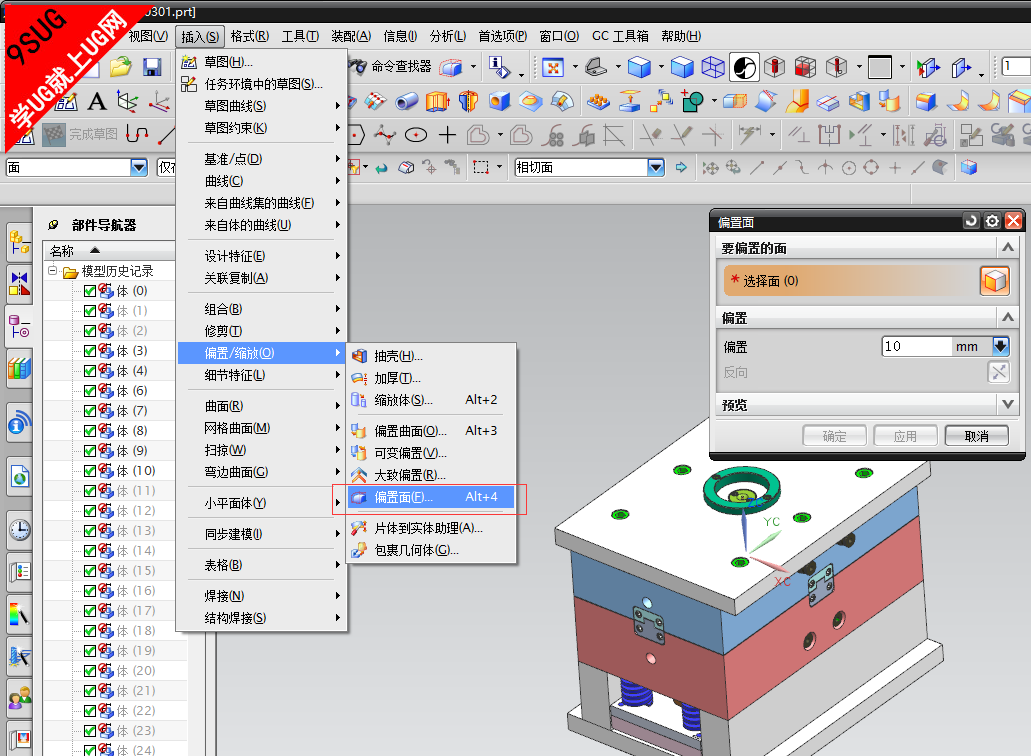Open the assembly navigator sidebar tab
This screenshot has width=1031, height=756.
[x=20, y=243]
